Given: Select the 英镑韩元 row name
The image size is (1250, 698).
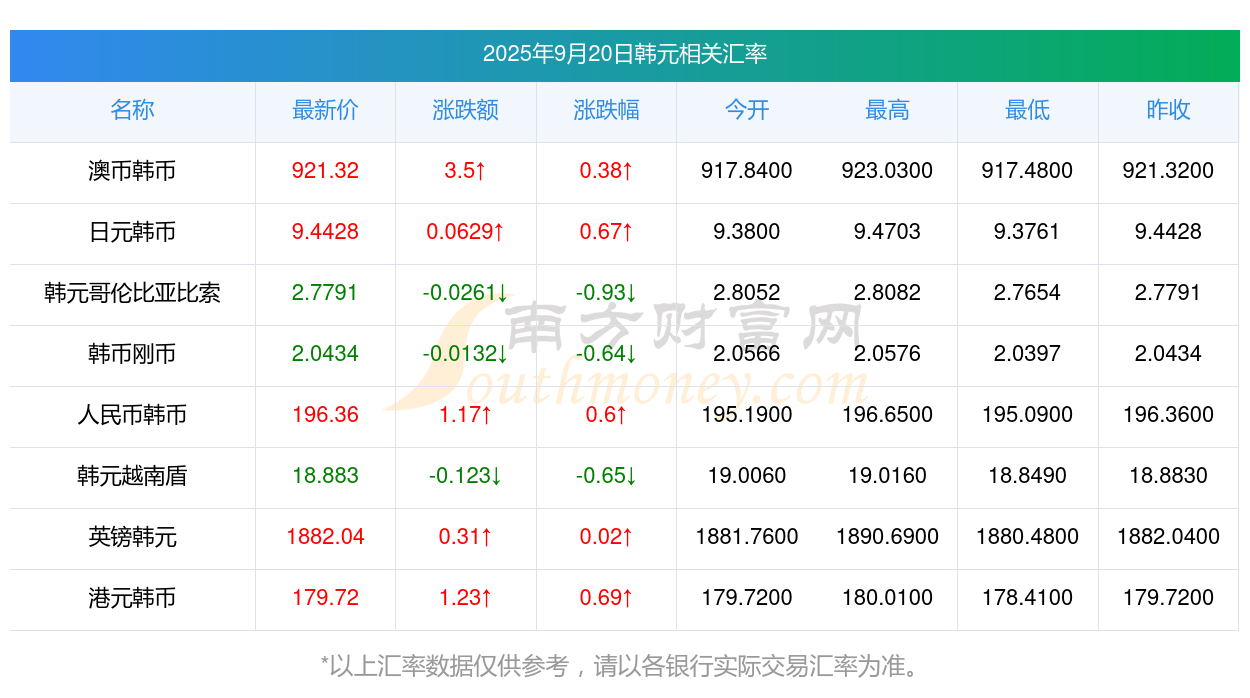Looking at the screenshot, I should tap(132, 537).
